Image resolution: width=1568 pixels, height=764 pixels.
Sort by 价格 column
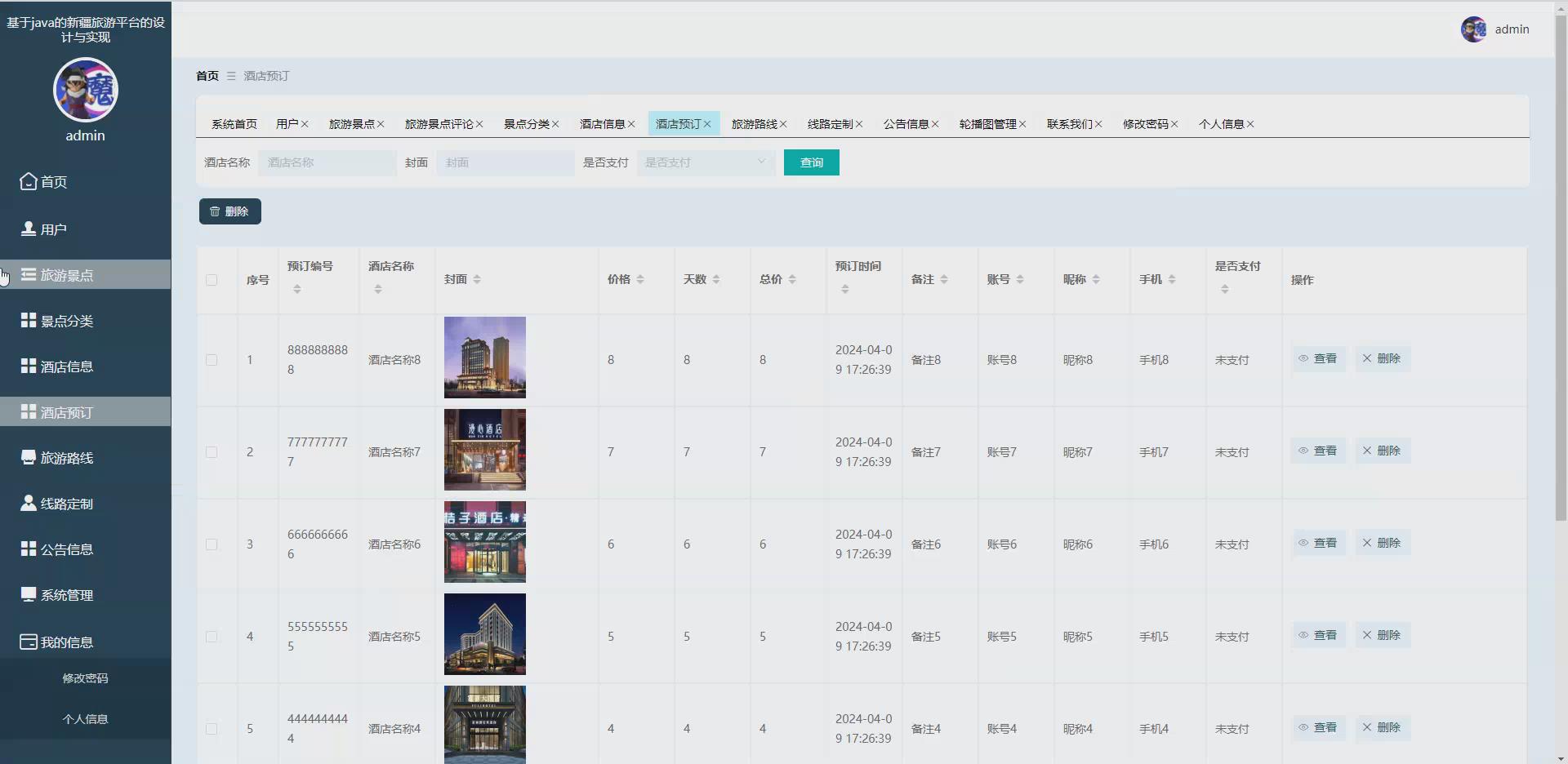pos(640,279)
